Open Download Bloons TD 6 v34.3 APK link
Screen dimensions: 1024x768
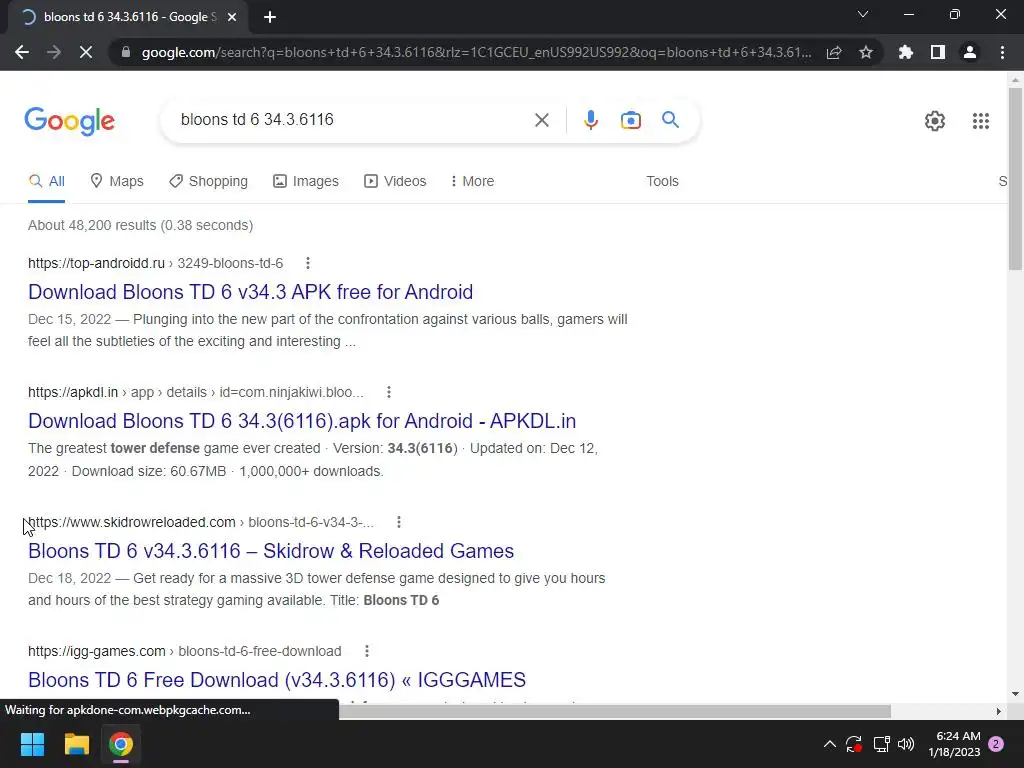tap(250, 292)
